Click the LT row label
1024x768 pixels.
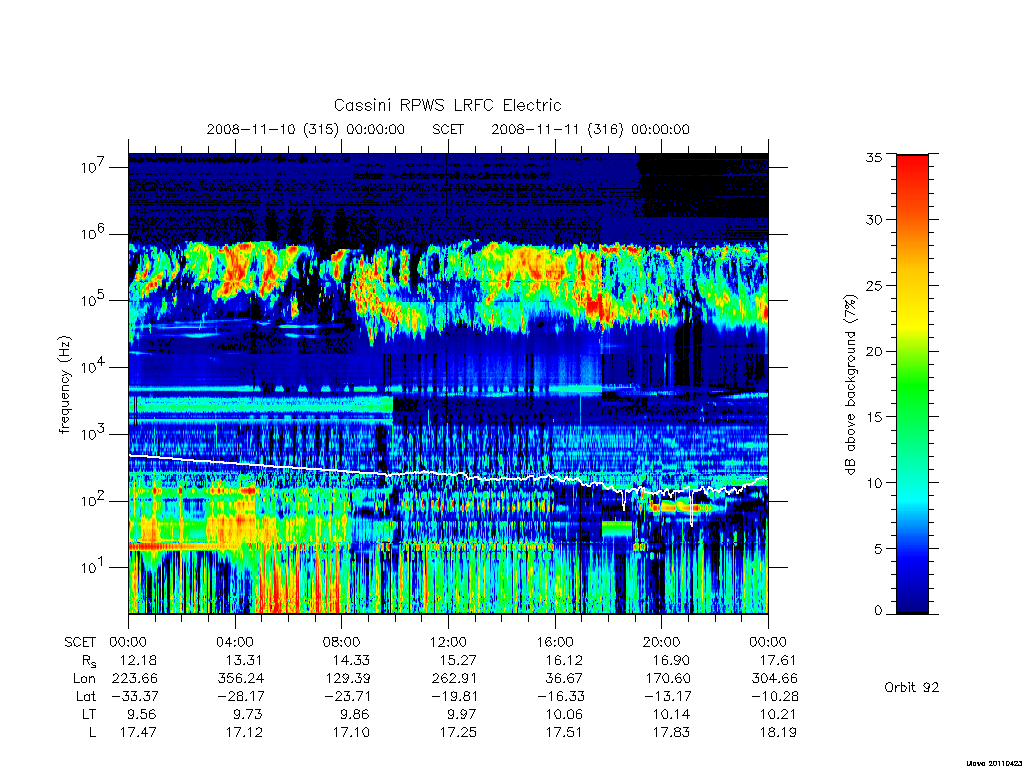89,714
